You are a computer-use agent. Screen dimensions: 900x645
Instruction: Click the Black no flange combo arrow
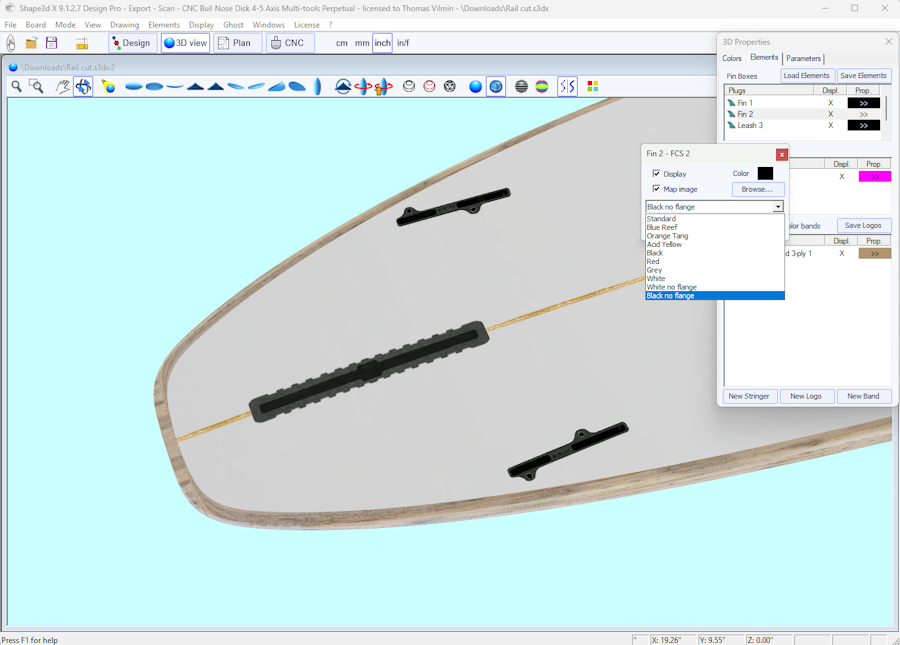(777, 207)
